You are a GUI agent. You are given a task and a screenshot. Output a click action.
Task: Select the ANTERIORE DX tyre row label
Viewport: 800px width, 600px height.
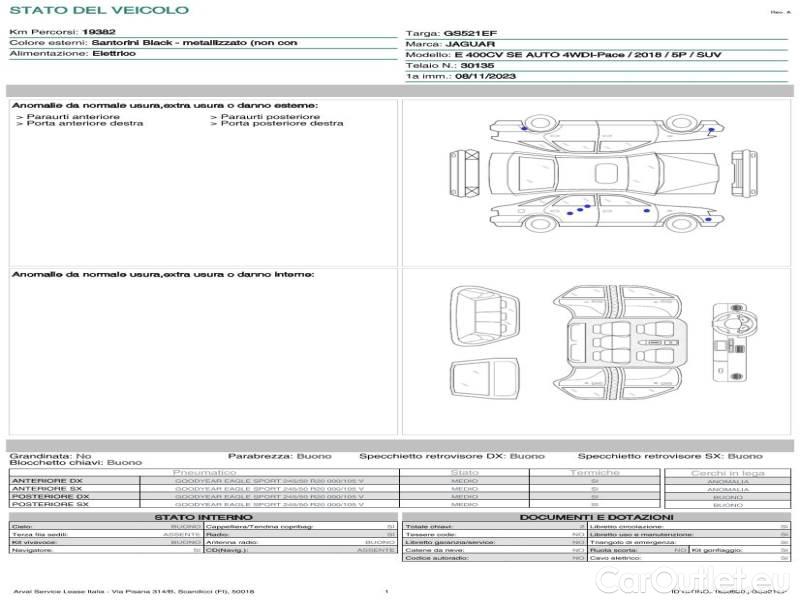[47, 481]
